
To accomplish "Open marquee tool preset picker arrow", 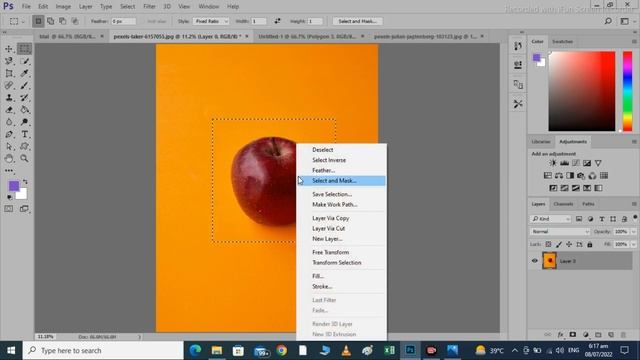I will click(x=23, y=21).
